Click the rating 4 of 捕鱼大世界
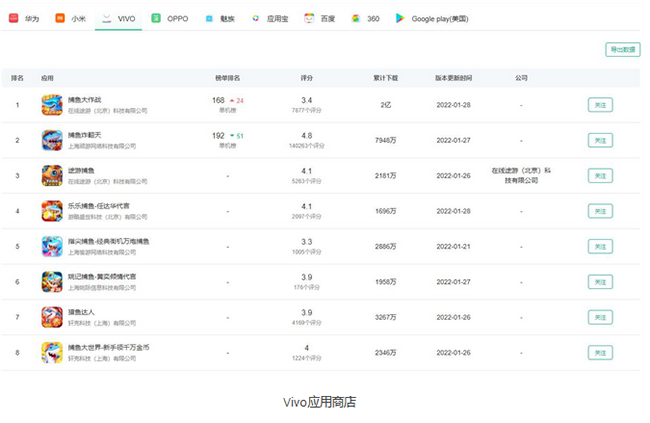650x423 pixels. 307,348
